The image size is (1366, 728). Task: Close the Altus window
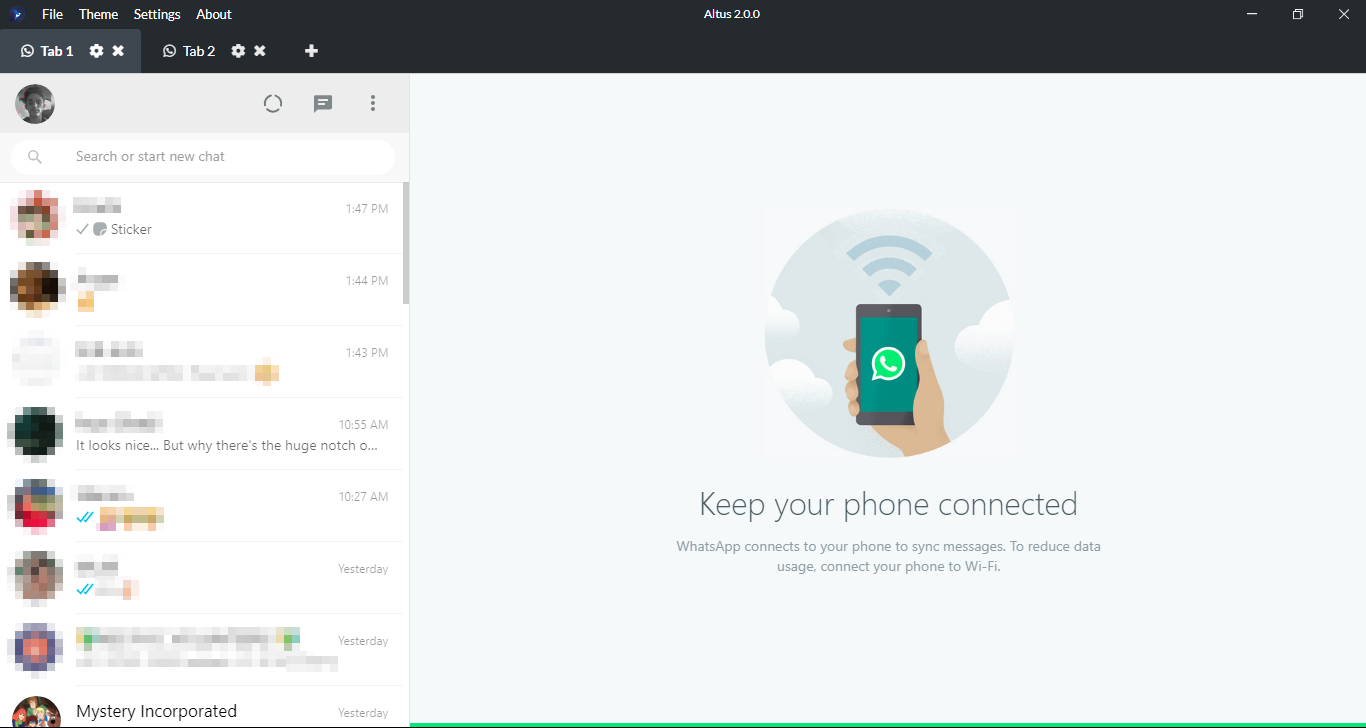point(1343,14)
